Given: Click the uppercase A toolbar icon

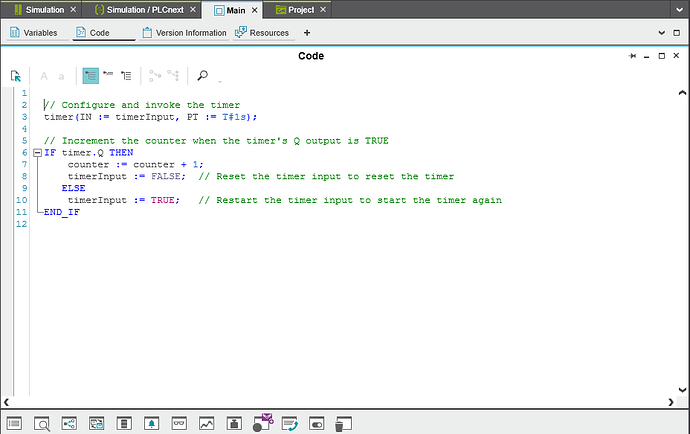Looking at the screenshot, I should tap(44, 76).
